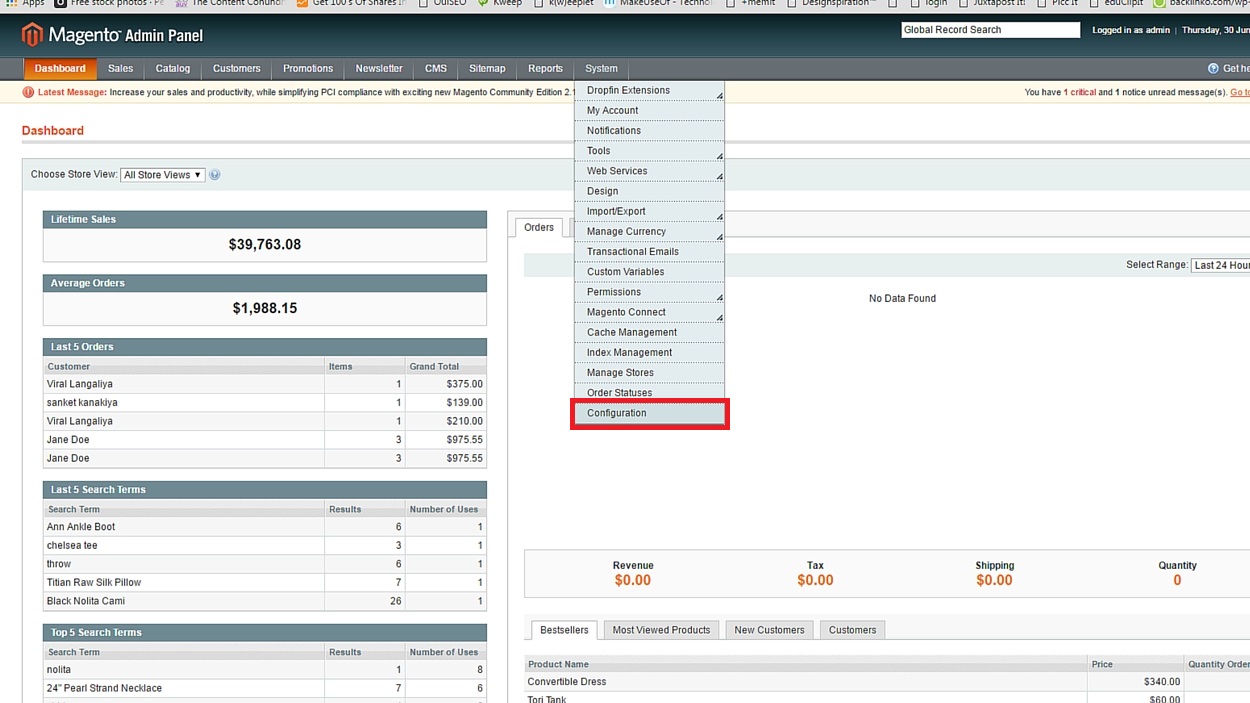1250x703 pixels.
Task: Open Index Management from the System menu
Action: (649, 352)
